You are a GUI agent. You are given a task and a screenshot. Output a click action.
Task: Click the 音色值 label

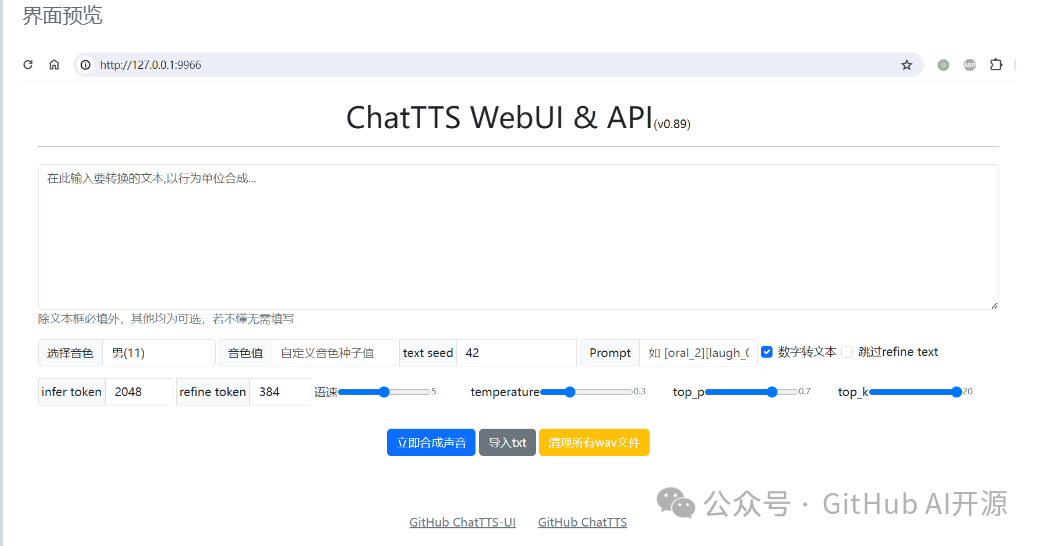246,353
